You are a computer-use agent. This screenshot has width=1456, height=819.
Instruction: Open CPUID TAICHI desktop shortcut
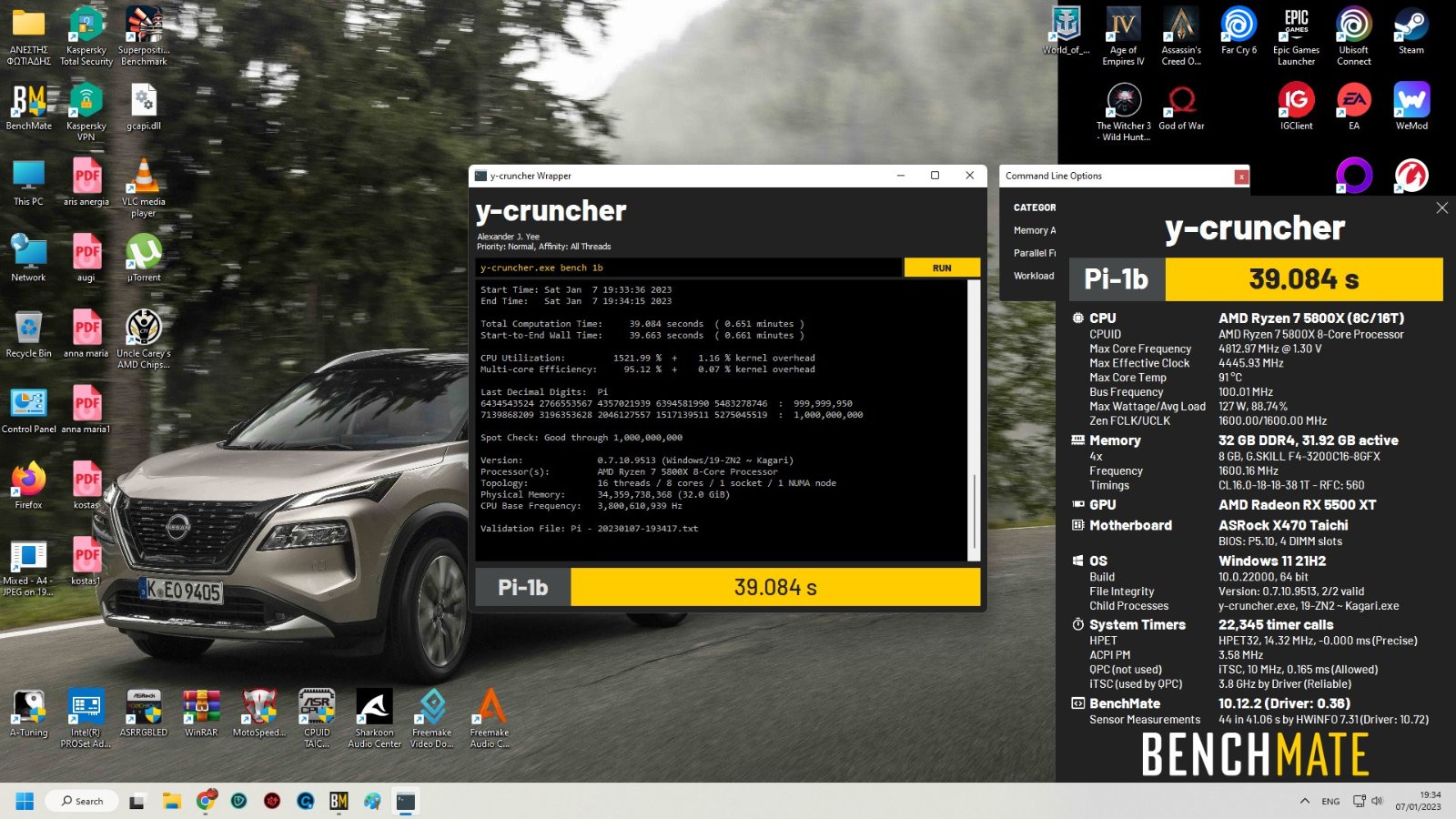pyautogui.click(x=317, y=718)
